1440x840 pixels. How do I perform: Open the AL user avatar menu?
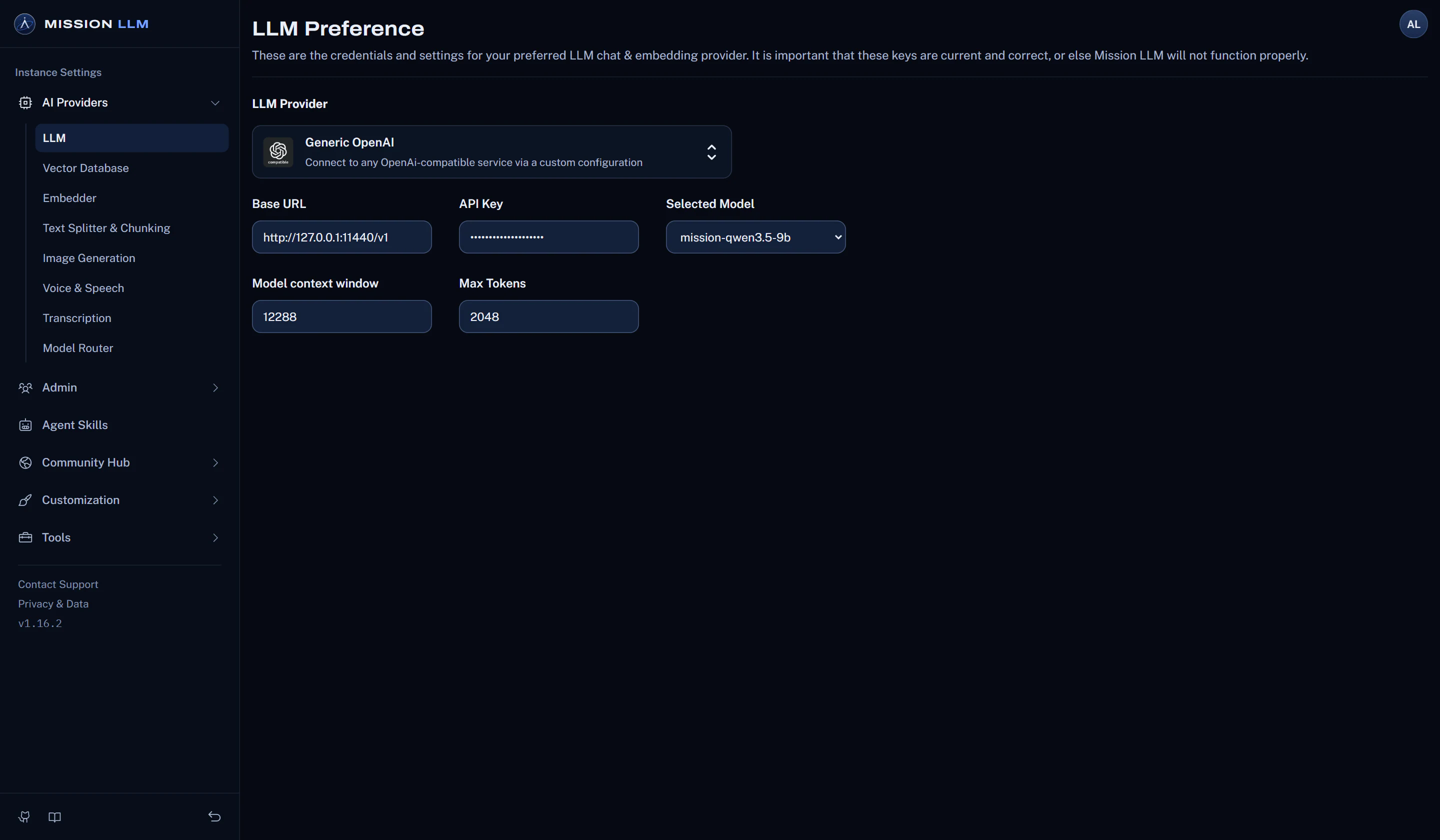pos(1413,24)
